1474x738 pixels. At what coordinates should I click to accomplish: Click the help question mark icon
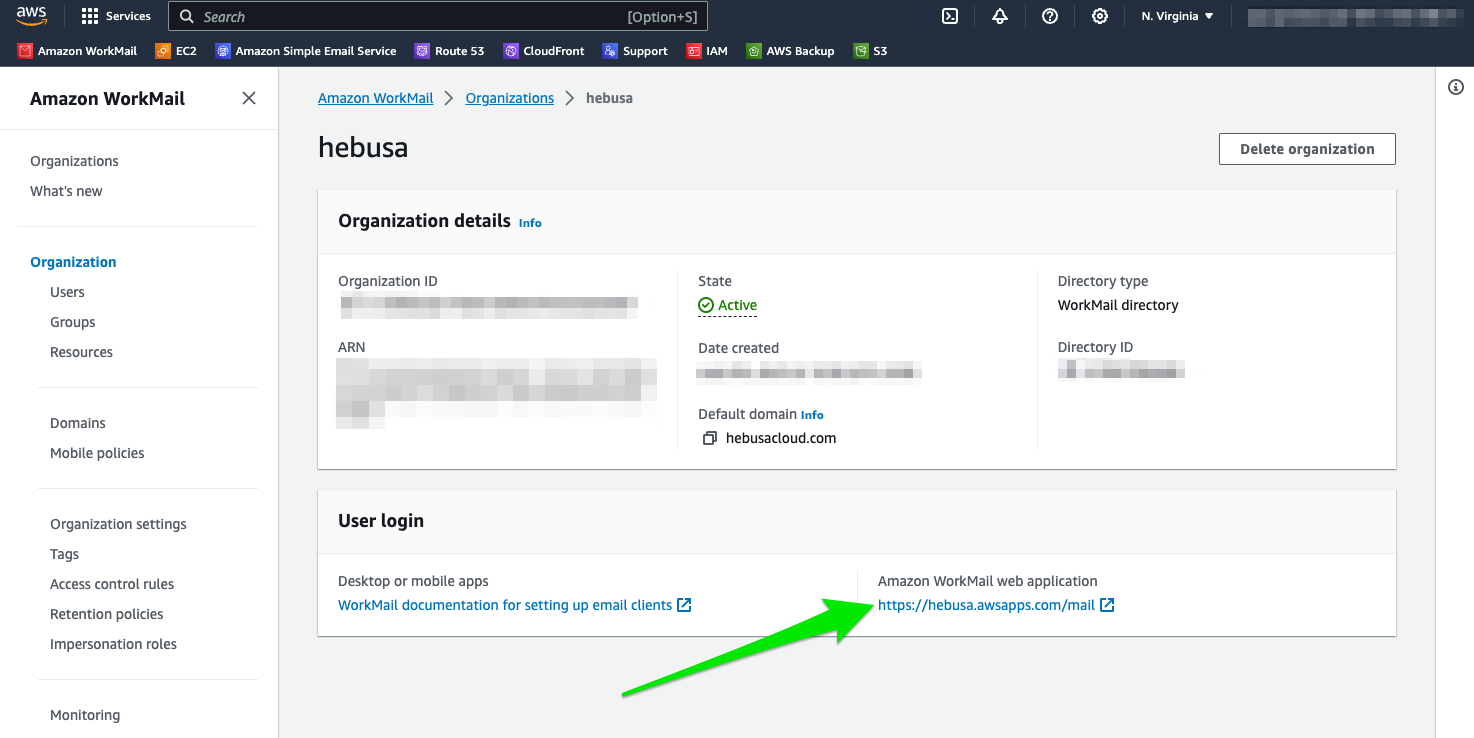1050,16
